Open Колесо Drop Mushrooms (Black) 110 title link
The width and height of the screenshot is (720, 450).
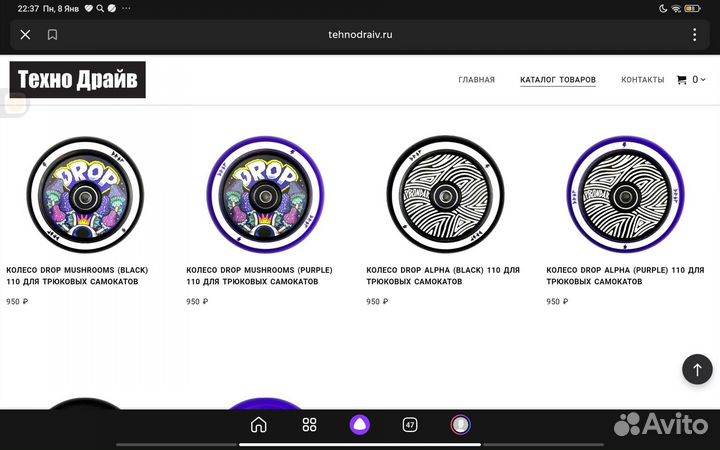click(x=77, y=276)
